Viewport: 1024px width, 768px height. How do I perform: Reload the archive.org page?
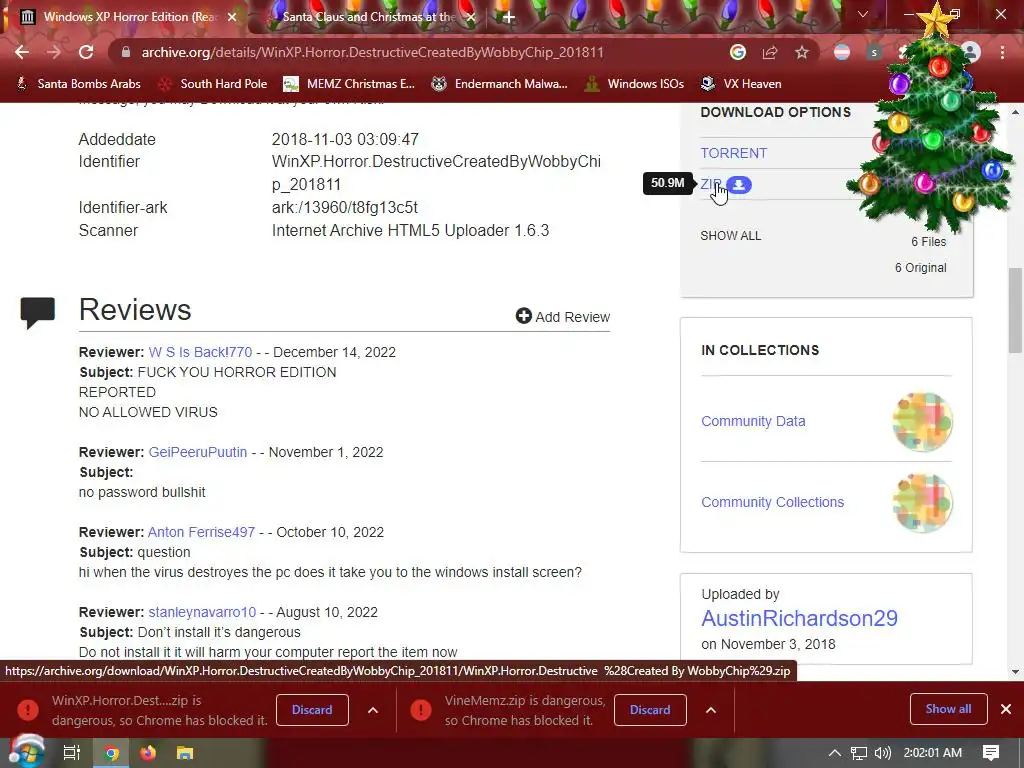coord(86,52)
